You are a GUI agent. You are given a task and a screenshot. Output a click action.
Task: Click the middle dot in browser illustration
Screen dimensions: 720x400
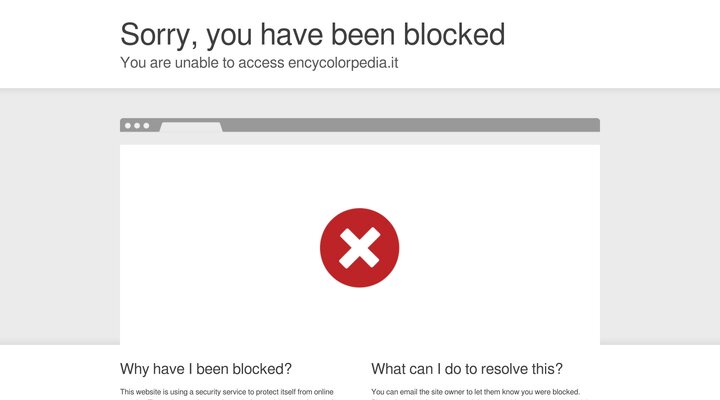click(136, 126)
